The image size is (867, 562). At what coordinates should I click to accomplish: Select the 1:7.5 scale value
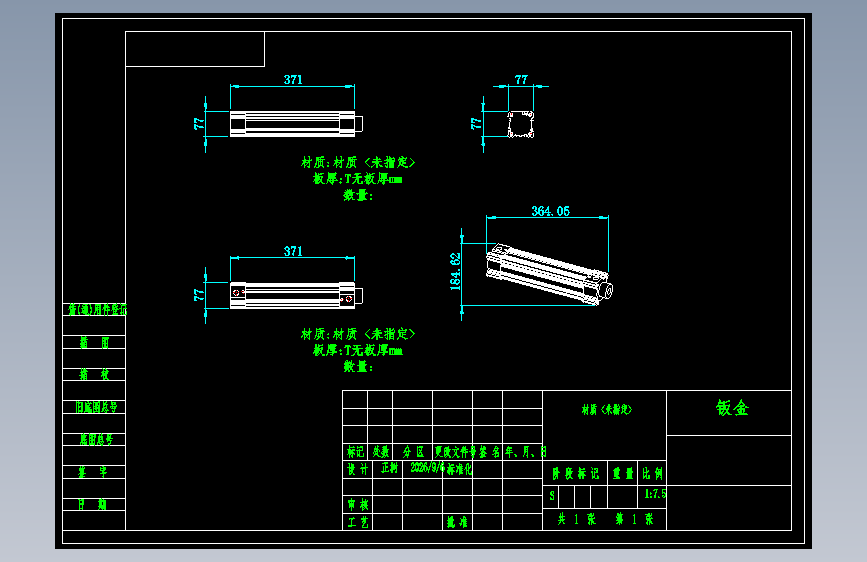tap(655, 493)
